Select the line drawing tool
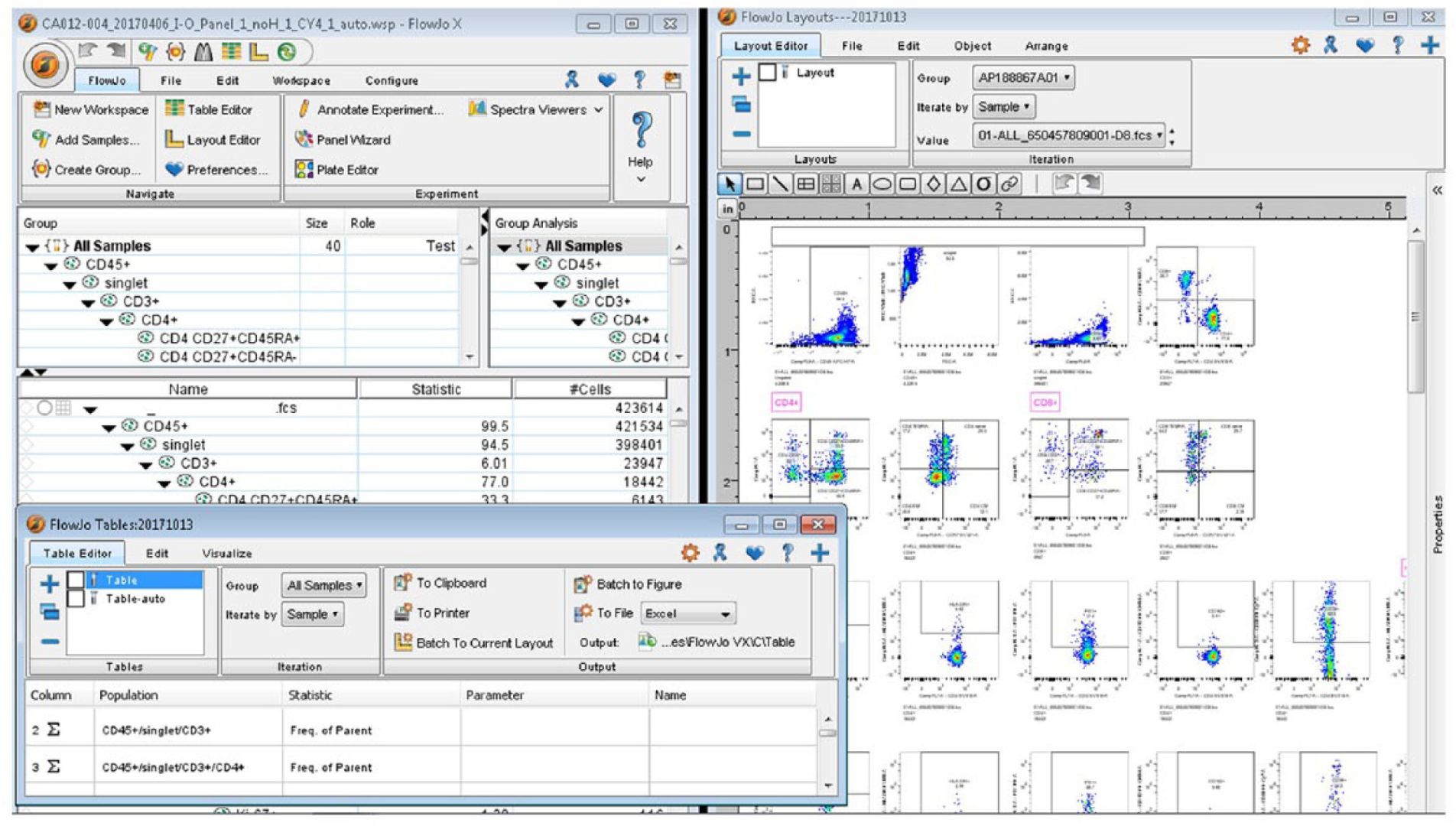1456x826 pixels. click(780, 184)
